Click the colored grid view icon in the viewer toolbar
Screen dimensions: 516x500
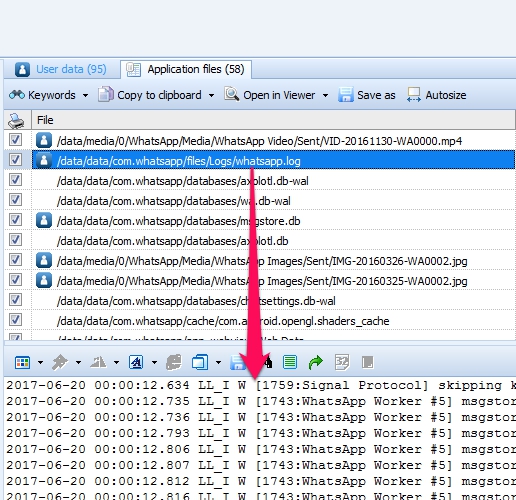22,362
